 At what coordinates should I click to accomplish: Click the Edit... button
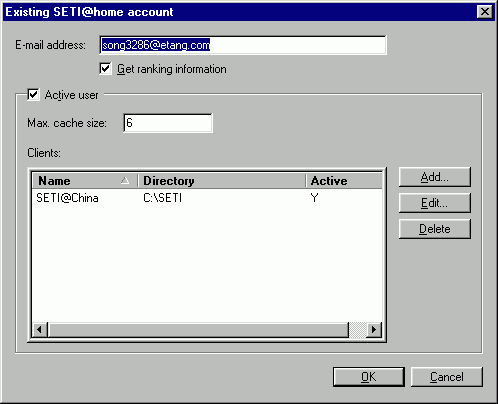[x=435, y=203]
